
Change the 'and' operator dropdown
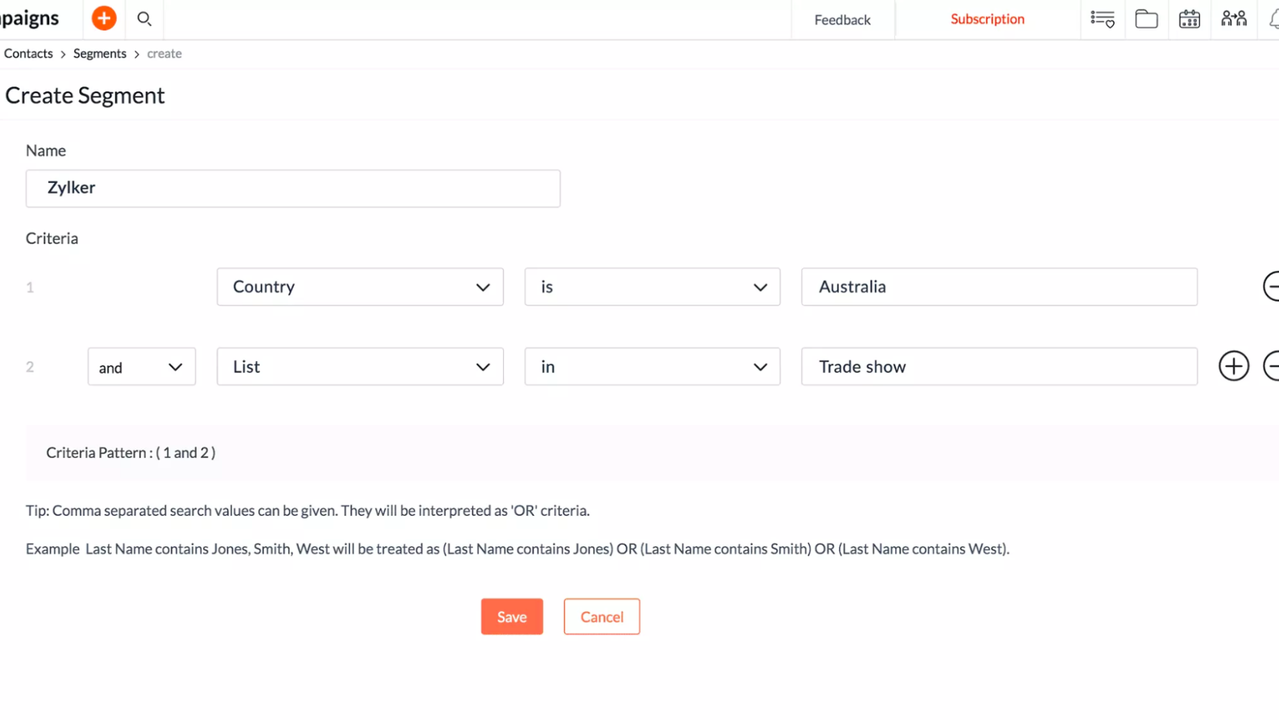click(141, 367)
